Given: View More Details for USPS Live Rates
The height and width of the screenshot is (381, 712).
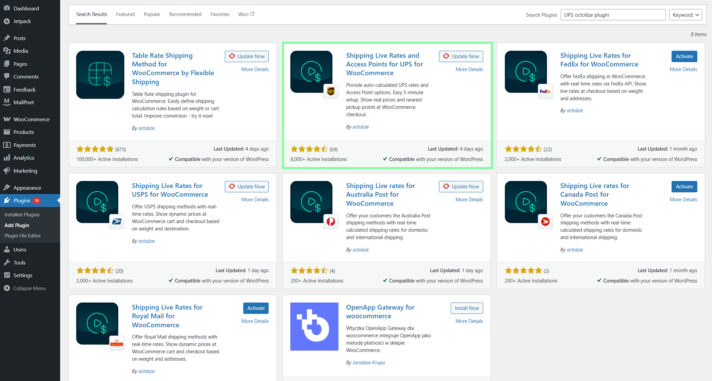Looking at the screenshot, I should (x=255, y=200).
